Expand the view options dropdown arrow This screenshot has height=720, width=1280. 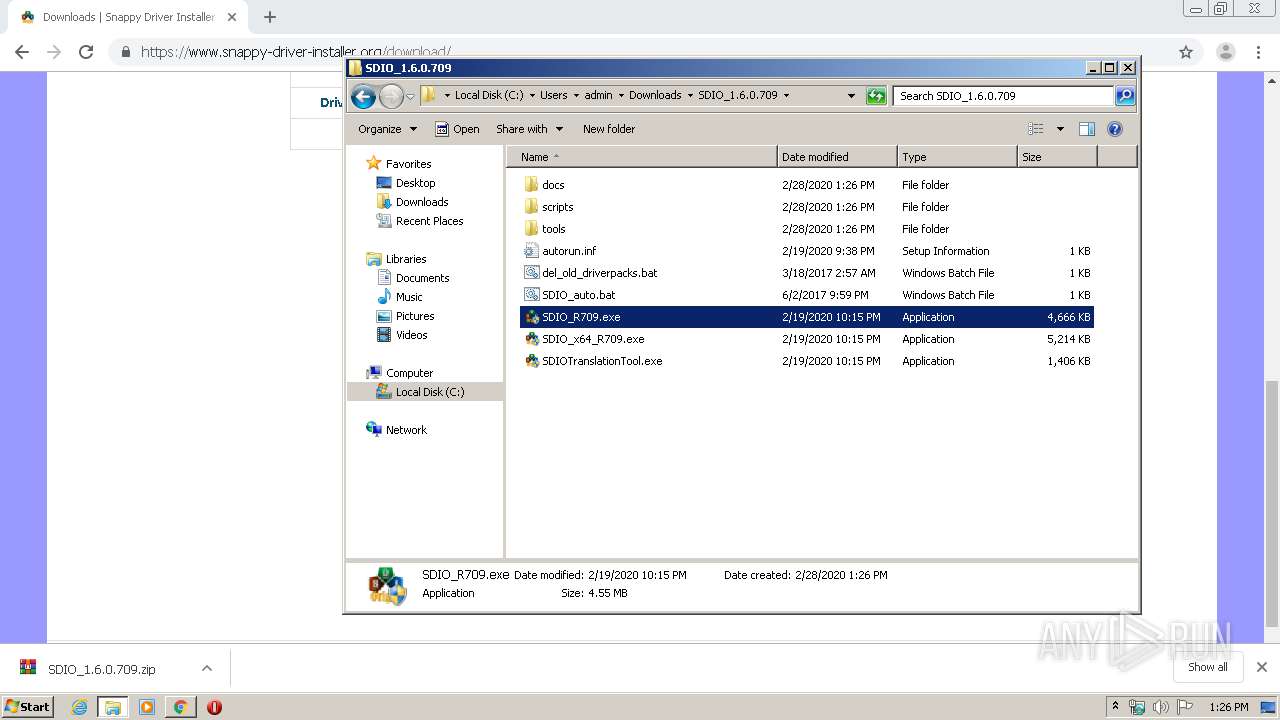coord(1060,129)
